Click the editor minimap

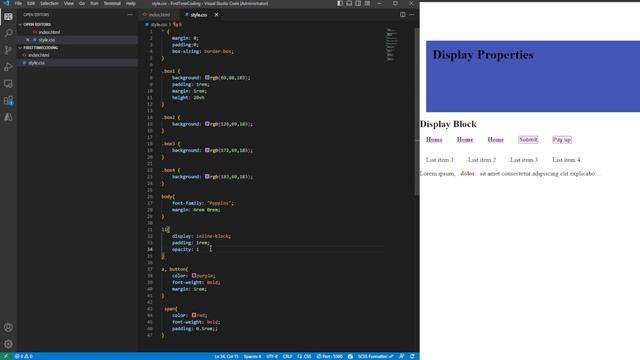(x=392, y=45)
